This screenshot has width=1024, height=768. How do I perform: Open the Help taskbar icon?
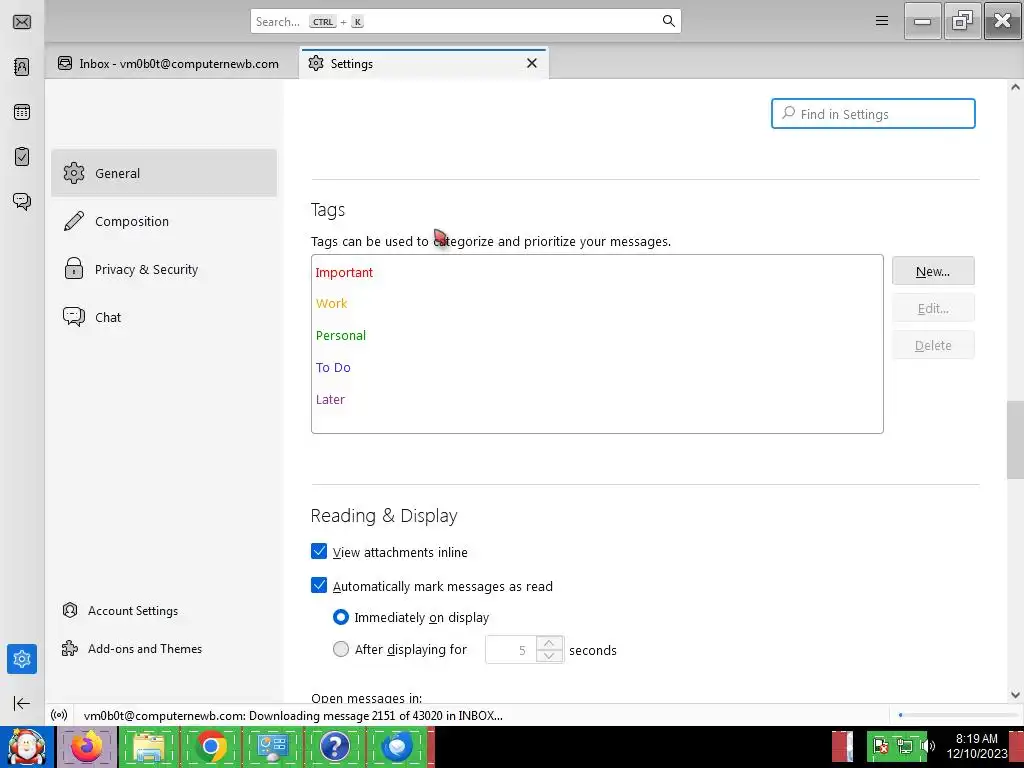[334, 747]
